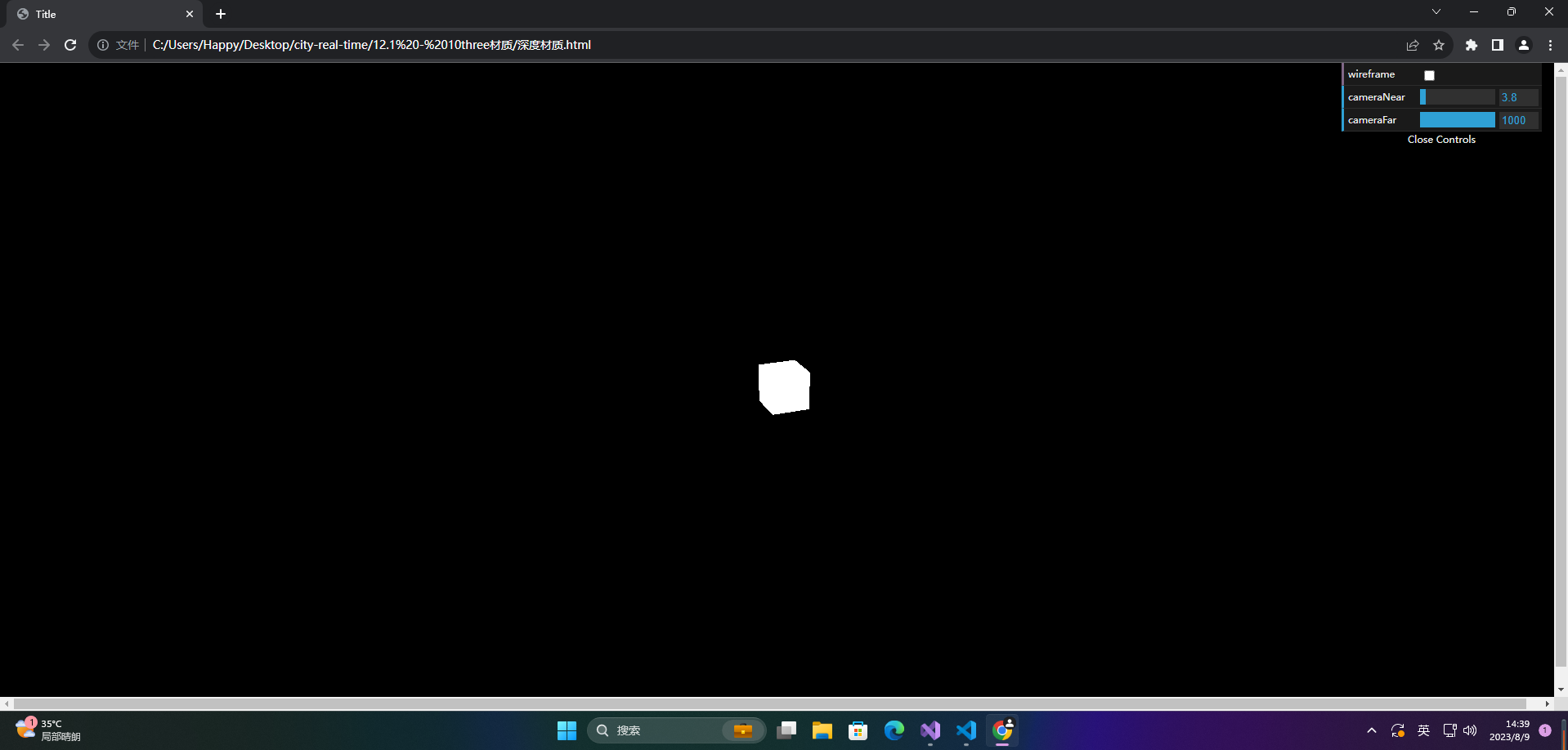The width and height of the screenshot is (1568, 750).
Task: Click the horizontal scrollbar right arrow
Action: (1547, 703)
